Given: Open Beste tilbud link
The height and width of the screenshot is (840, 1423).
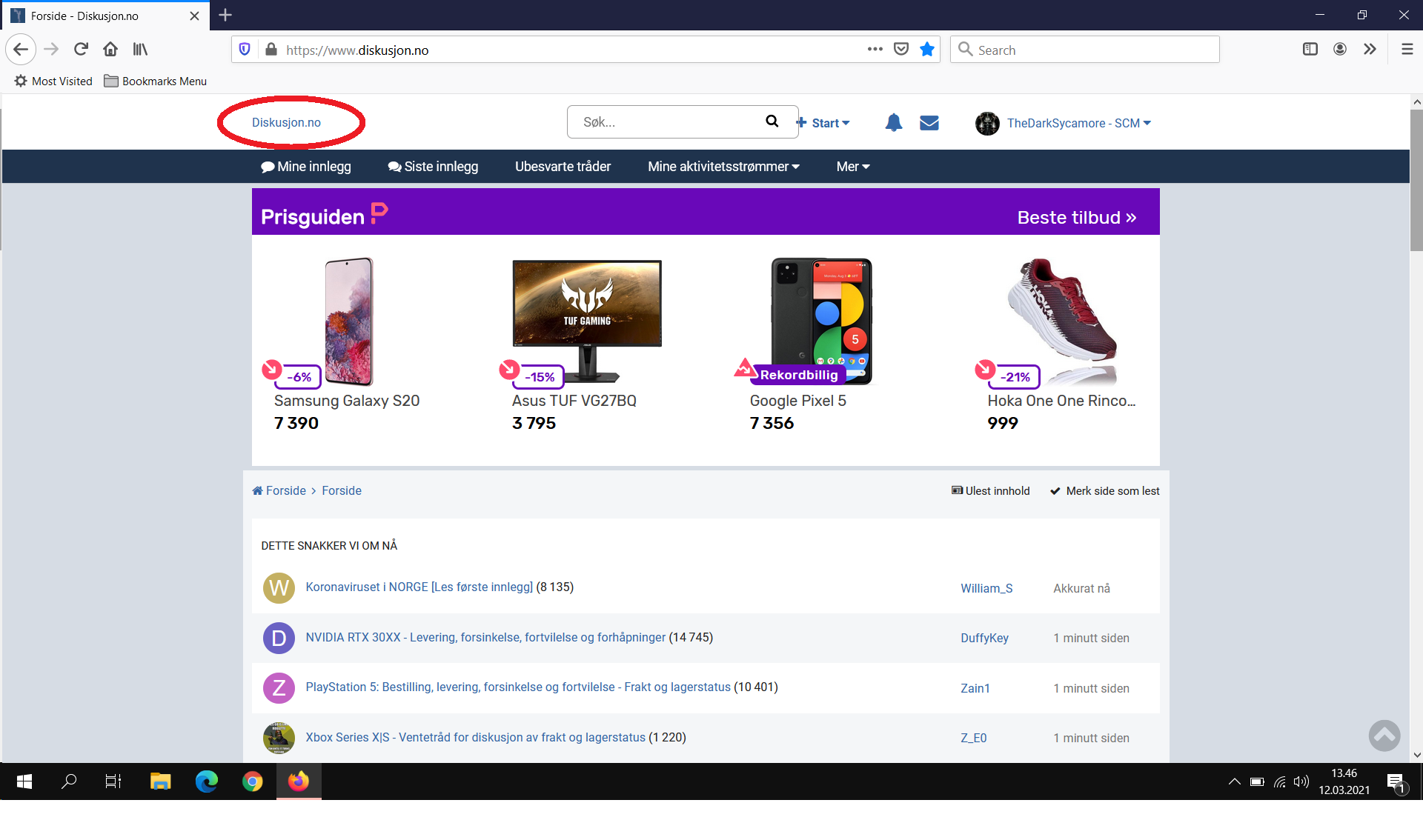Looking at the screenshot, I should pos(1077,218).
